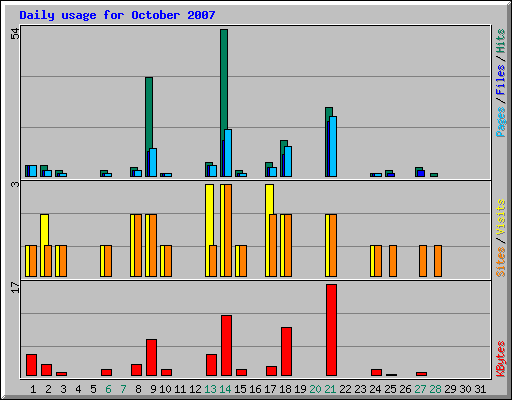
Task: Click day label "16" on the x-axis
Action: 255,389
